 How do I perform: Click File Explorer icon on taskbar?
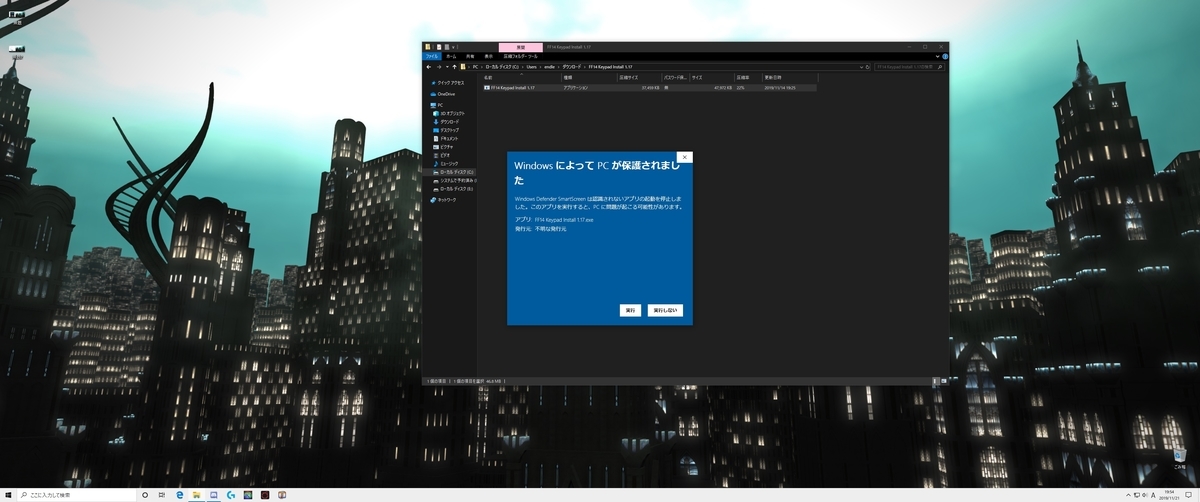click(197, 495)
